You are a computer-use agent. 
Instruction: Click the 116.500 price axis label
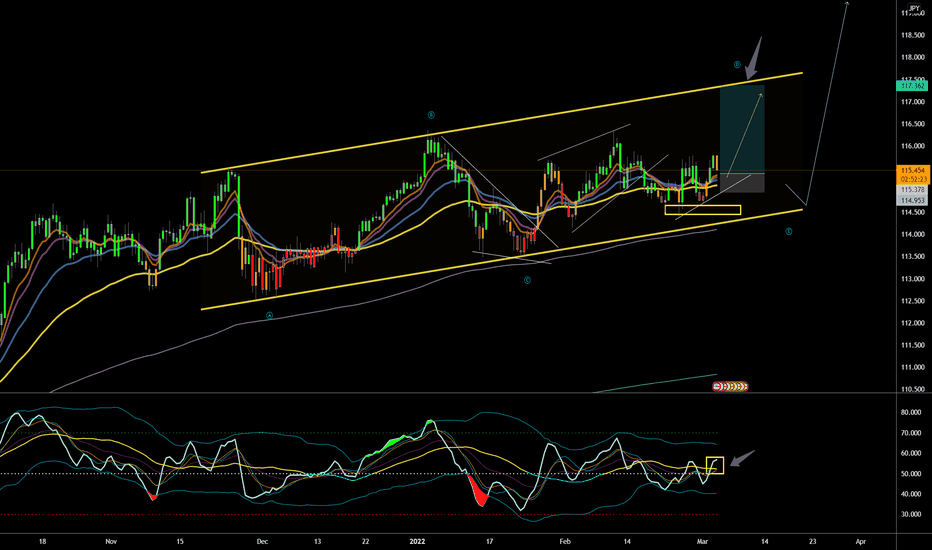[912, 124]
